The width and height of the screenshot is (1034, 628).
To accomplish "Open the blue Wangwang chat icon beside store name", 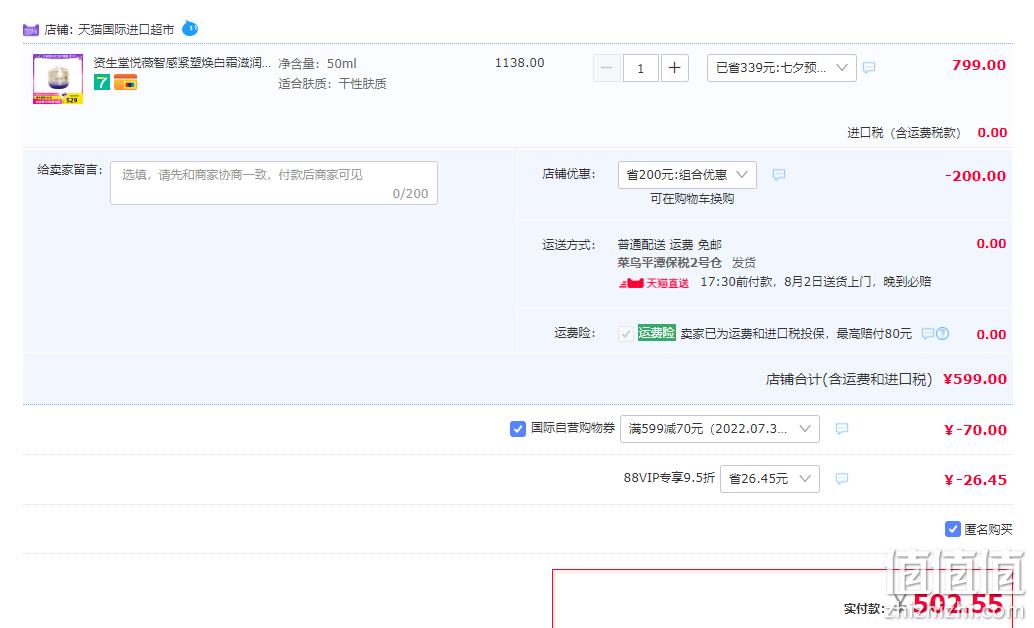I will coord(190,28).
